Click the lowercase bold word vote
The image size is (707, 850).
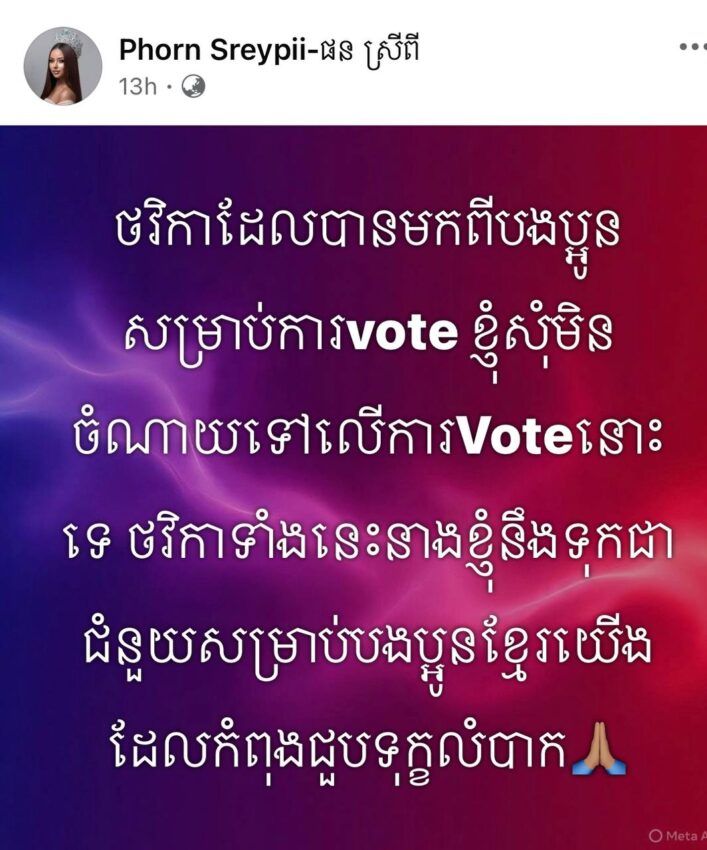point(402,332)
